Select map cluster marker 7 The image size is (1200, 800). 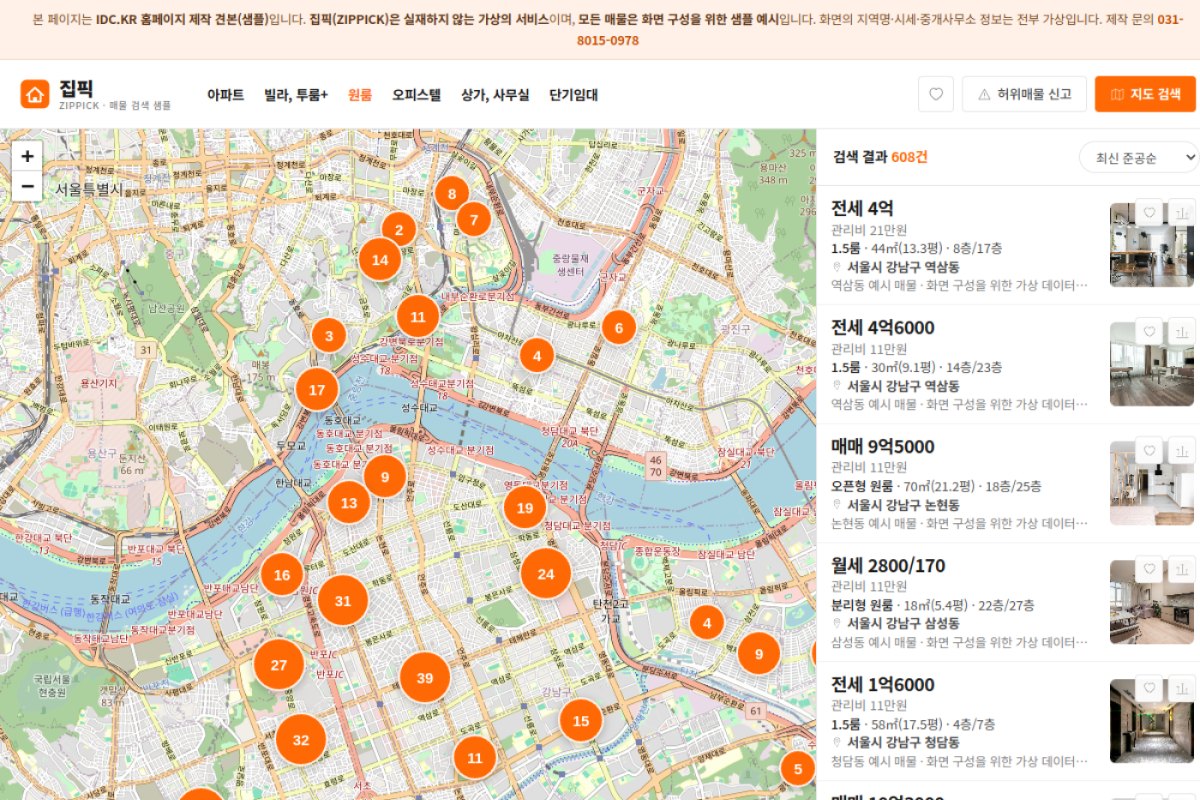pyautogui.click(x=474, y=219)
